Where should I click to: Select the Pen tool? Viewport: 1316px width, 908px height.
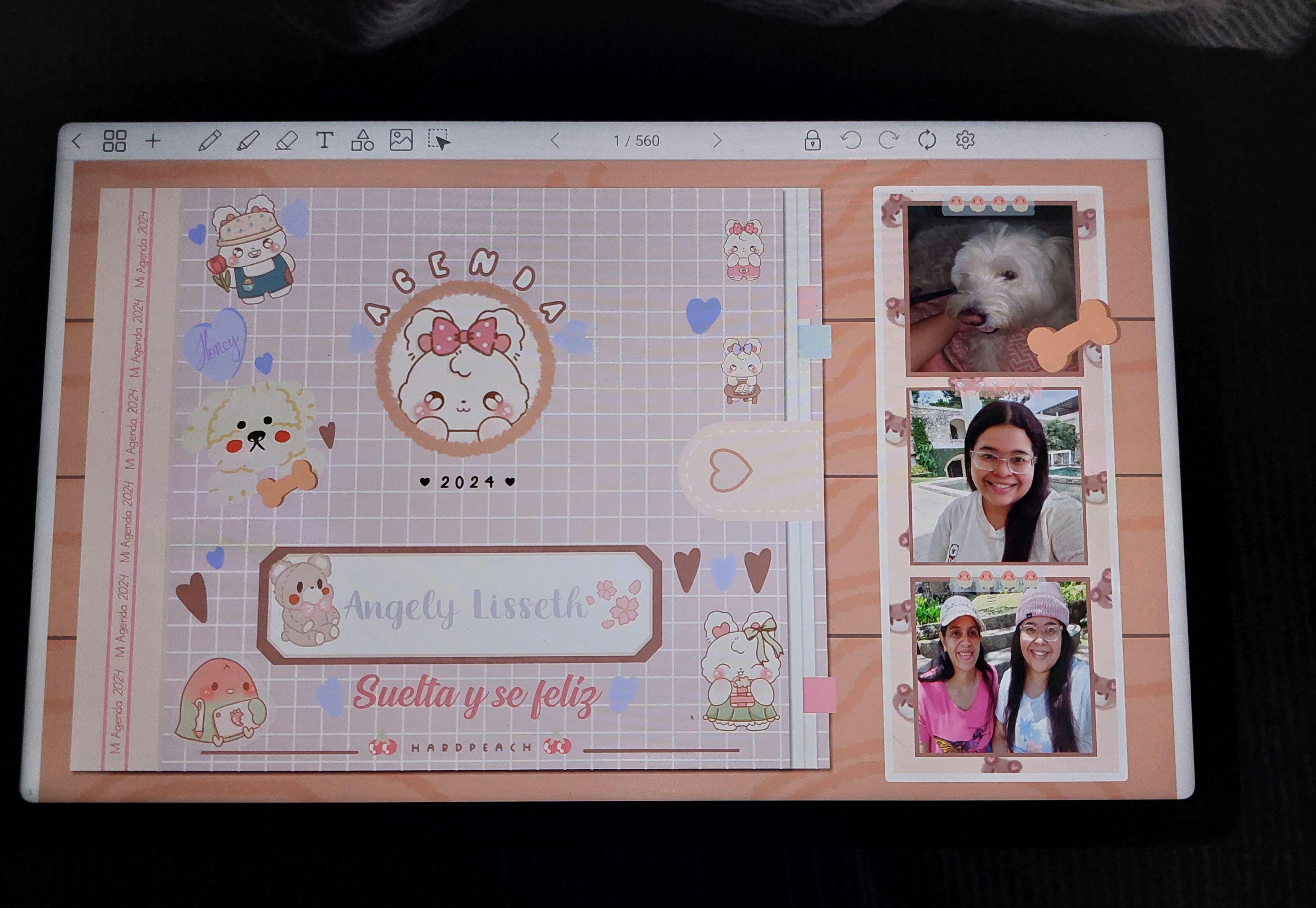(209, 141)
